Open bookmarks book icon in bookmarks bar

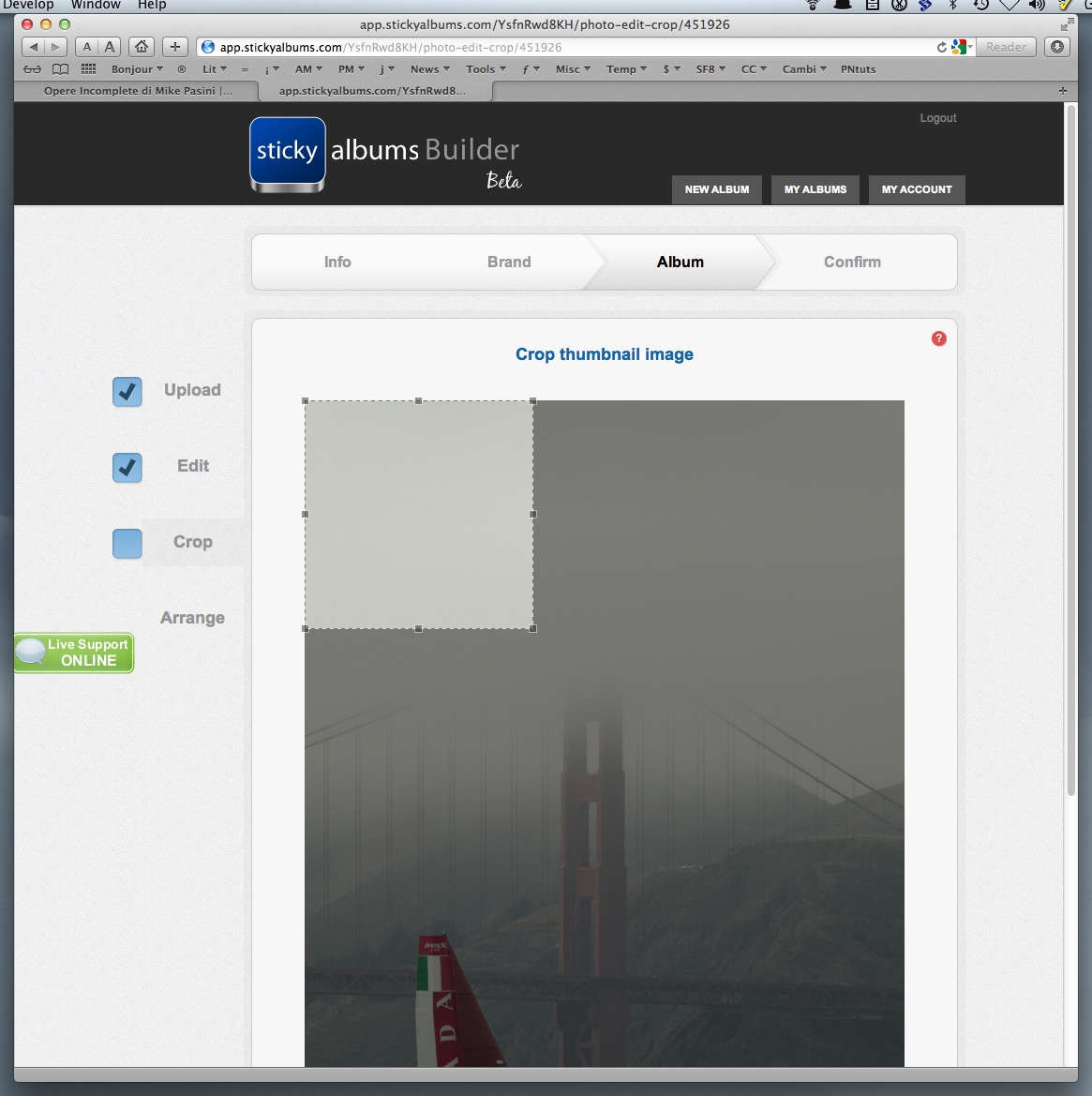point(61,69)
